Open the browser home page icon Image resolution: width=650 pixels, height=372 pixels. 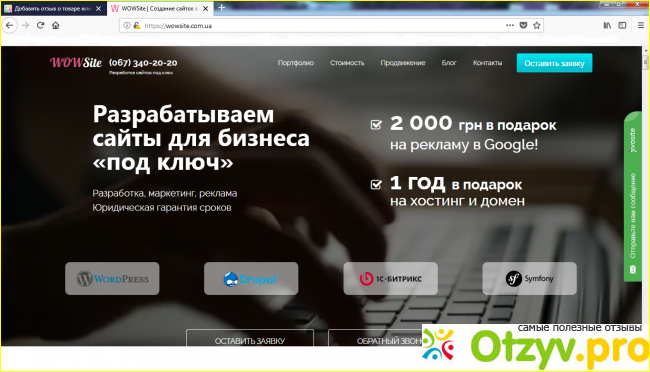coord(56,25)
